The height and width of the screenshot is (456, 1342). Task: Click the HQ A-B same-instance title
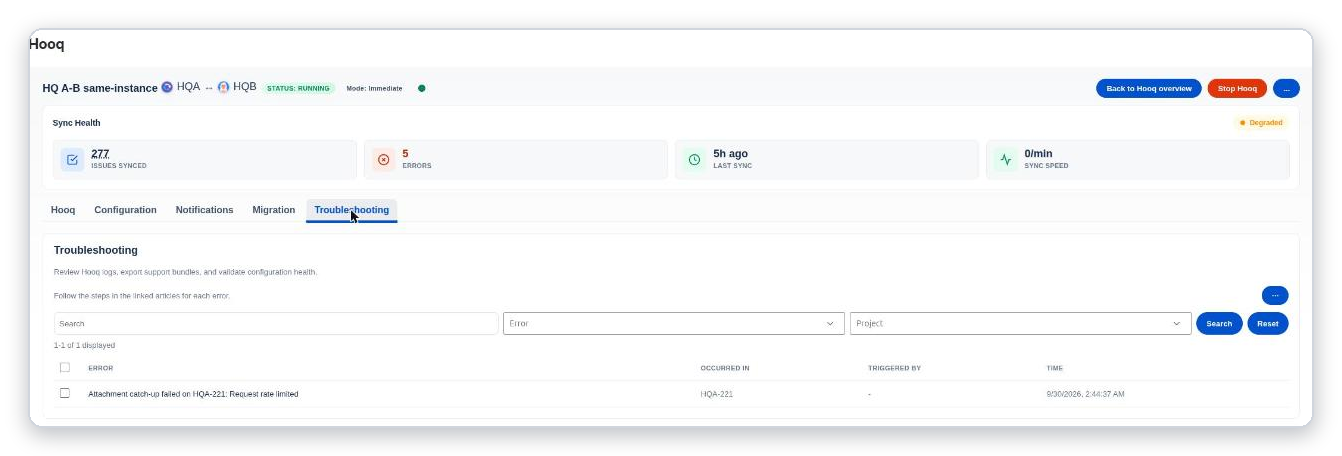tap(99, 88)
